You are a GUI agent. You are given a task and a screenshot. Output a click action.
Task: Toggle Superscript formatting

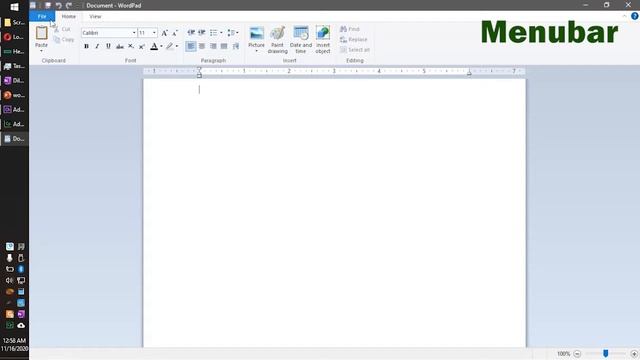click(x=142, y=46)
